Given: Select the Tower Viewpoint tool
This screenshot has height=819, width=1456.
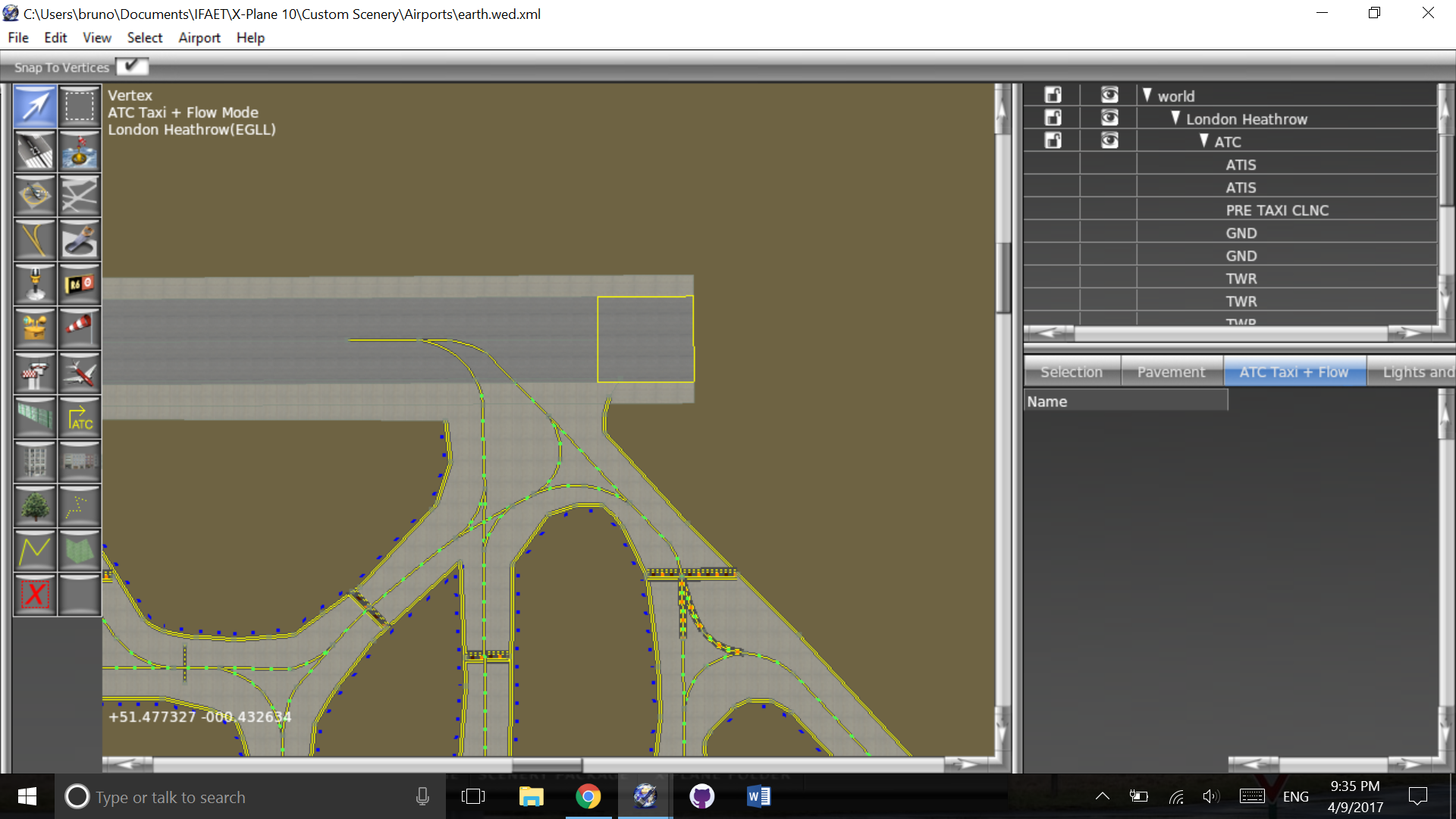Looking at the screenshot, I should click(x=35, y=373).
